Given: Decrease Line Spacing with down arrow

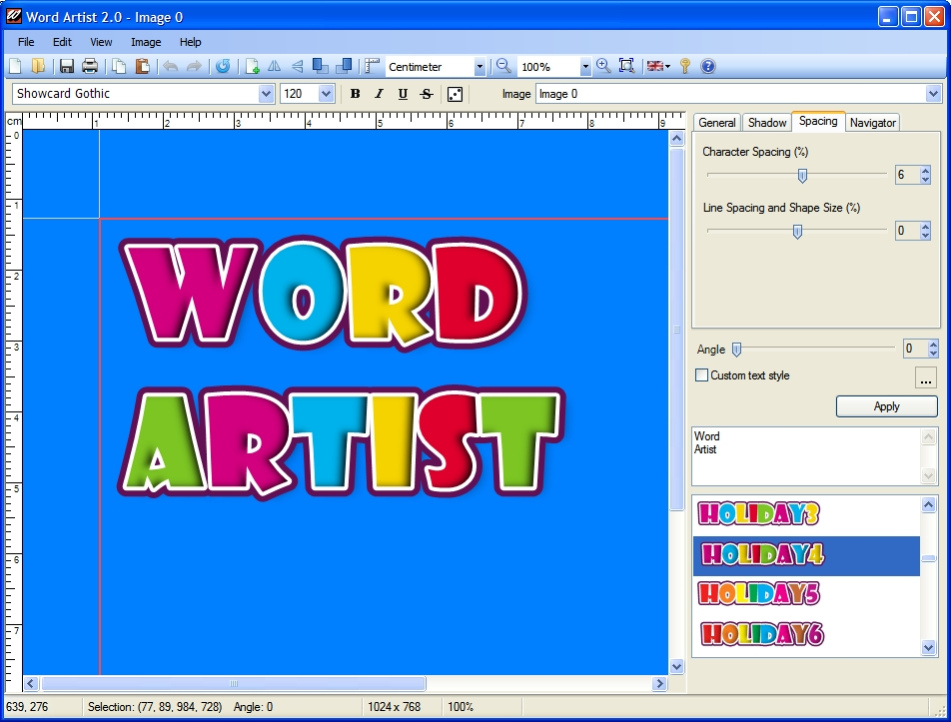Looking at the screenshot, I should pyautogui.click(x=925, y=235).
